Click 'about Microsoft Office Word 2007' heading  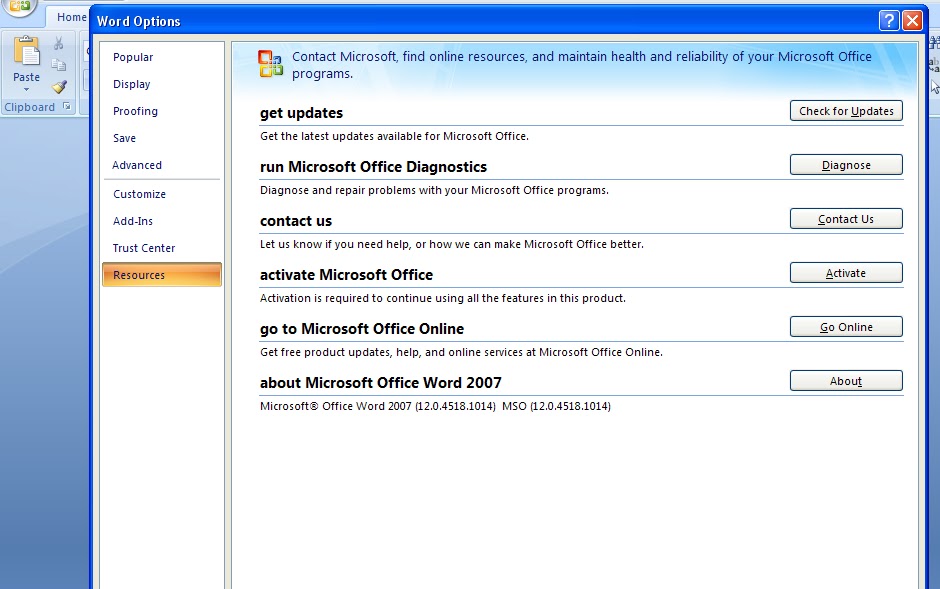coord(381,383)
